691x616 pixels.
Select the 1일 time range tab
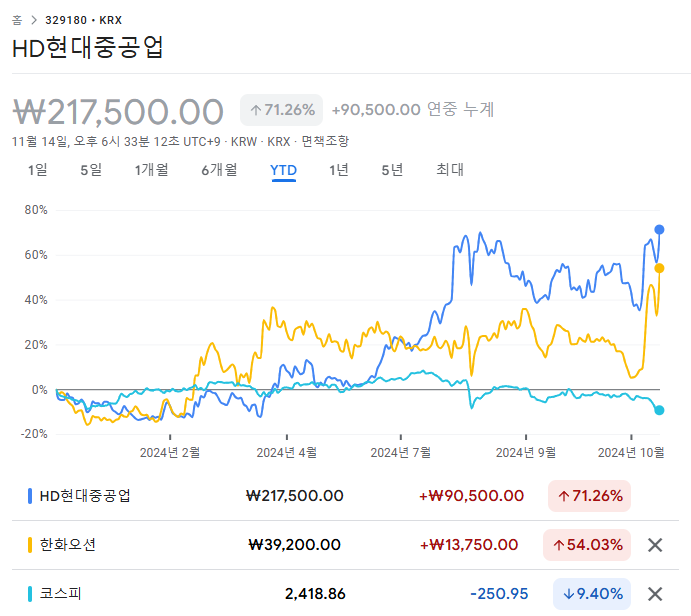(38, 170)
